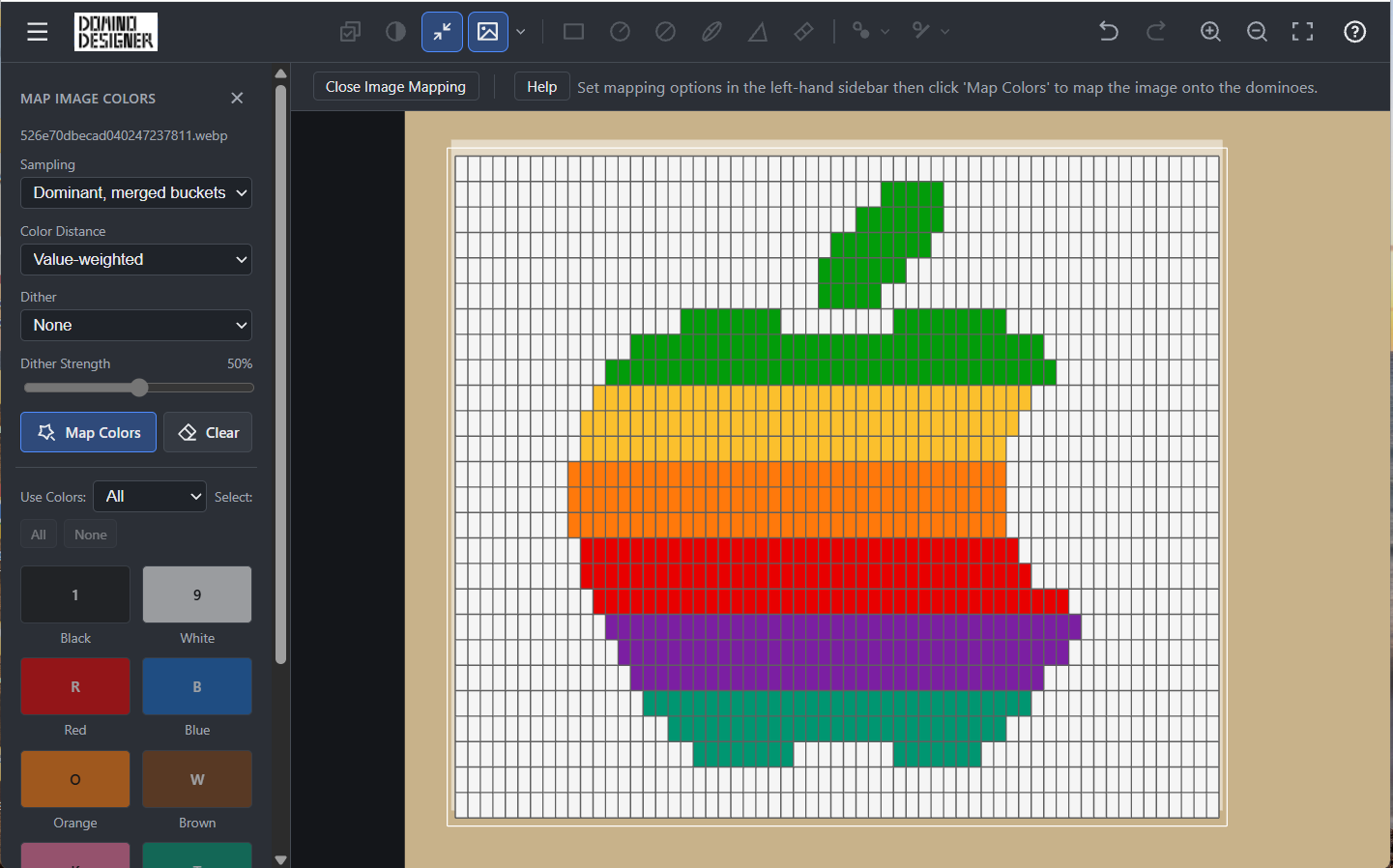Click the Help button in mapping bar
The height and width of the screenshot is (868, 1393).
[541, 86]
